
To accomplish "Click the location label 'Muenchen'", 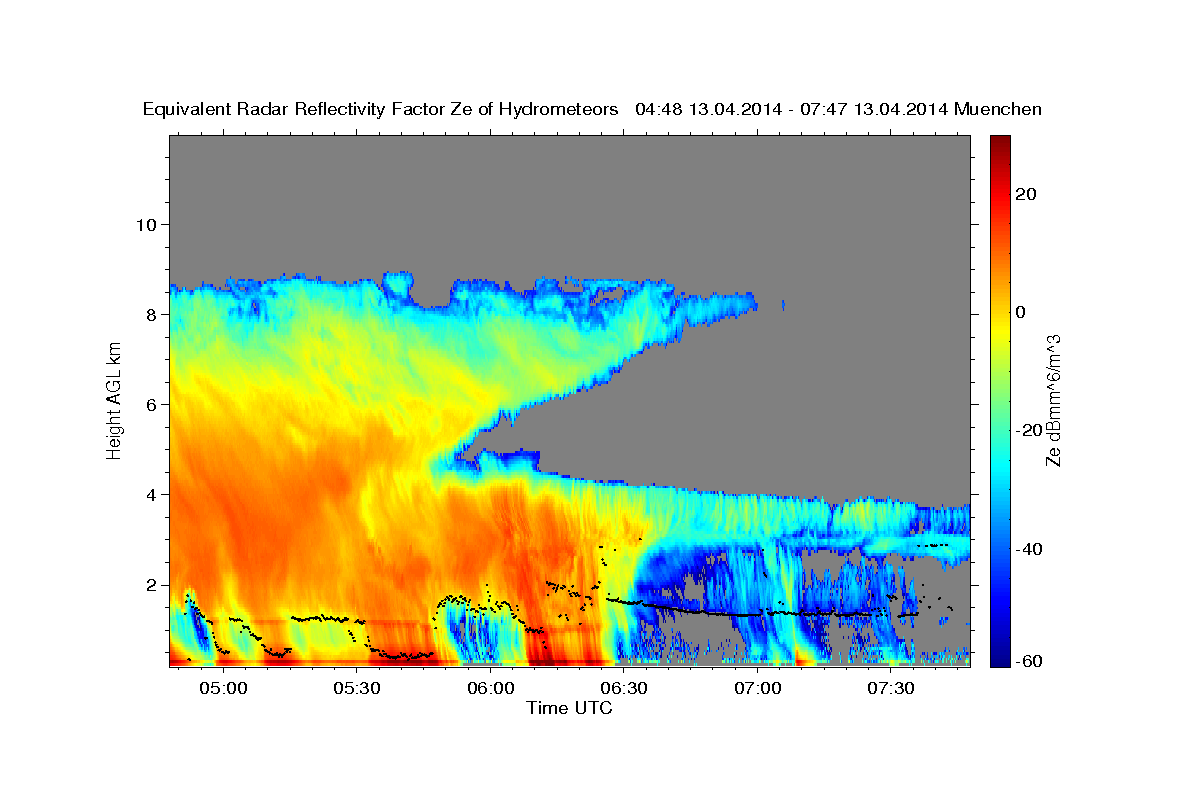I will click(999, 110).
